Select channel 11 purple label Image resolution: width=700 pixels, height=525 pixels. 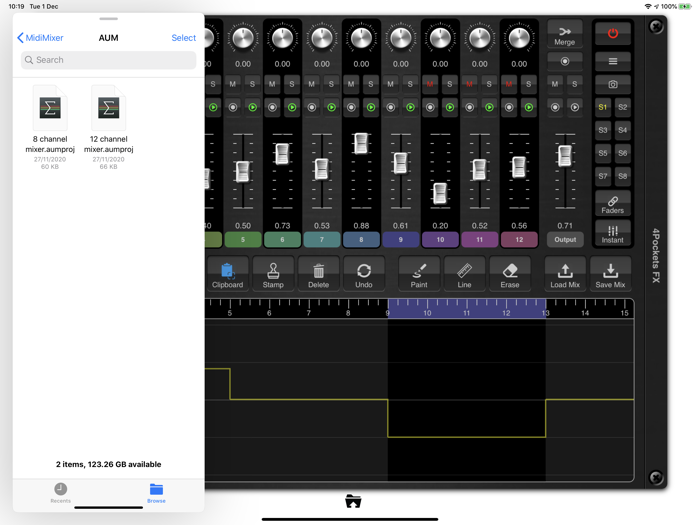coord(479,240)
